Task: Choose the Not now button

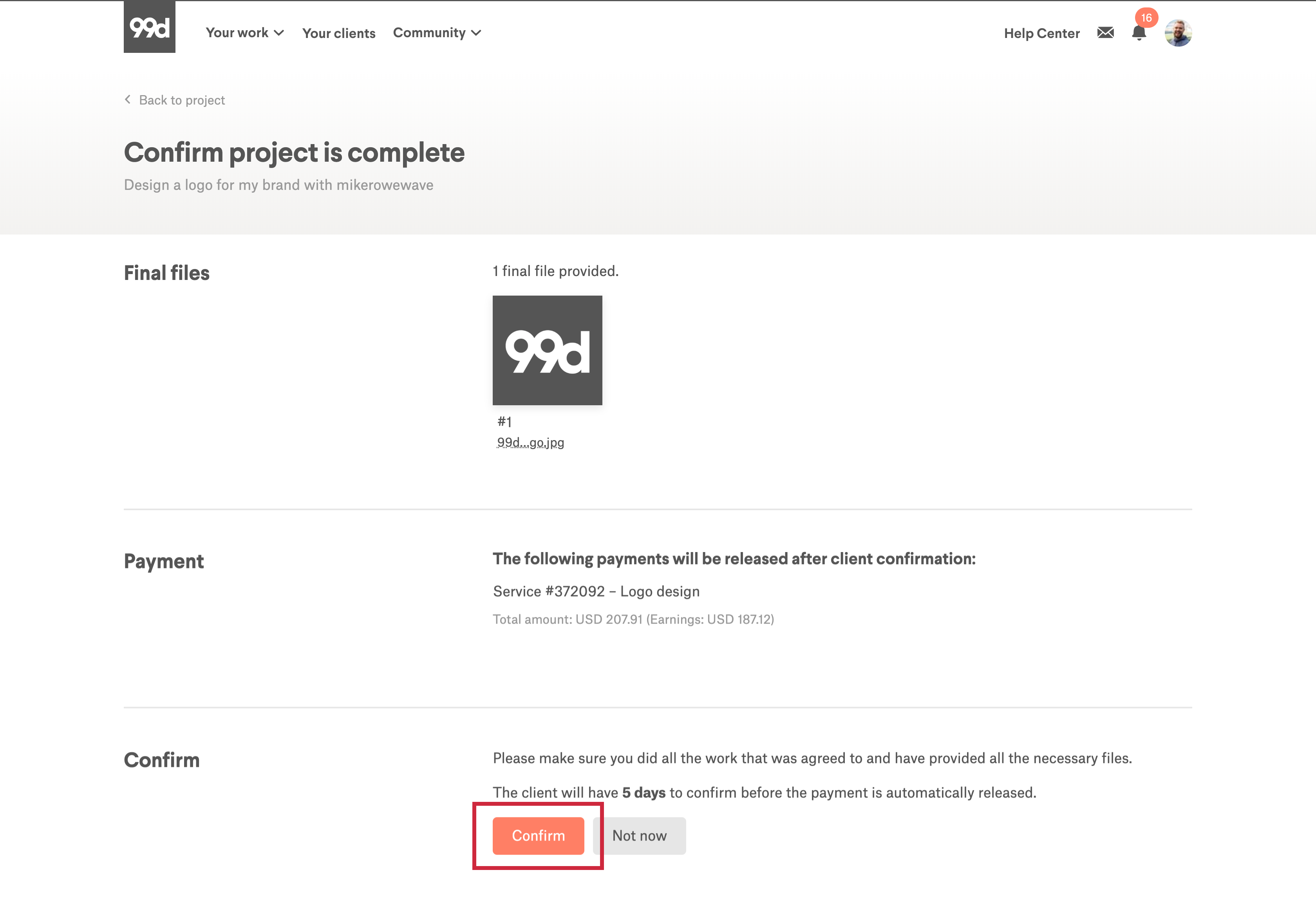Action: point(639,835)
